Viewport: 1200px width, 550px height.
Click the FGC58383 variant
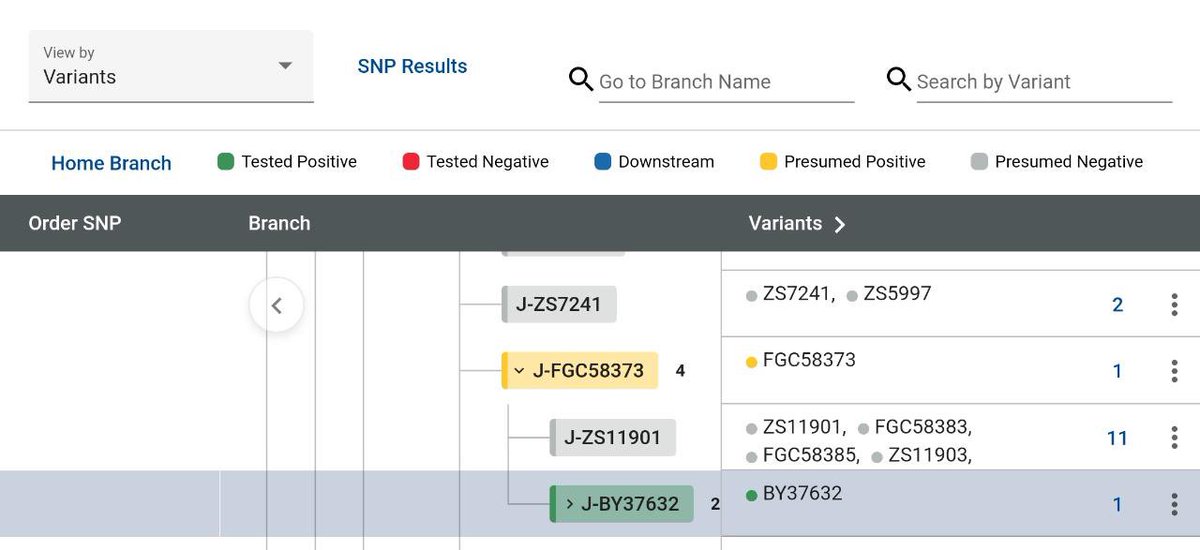(920, 427)
